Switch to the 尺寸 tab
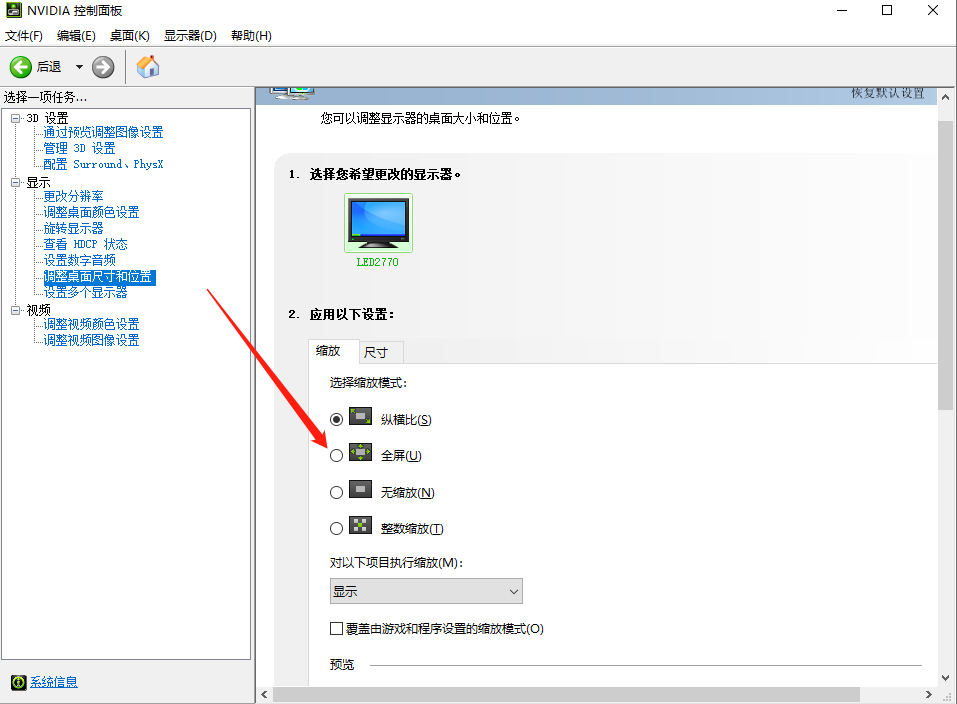 pos(378,351)
